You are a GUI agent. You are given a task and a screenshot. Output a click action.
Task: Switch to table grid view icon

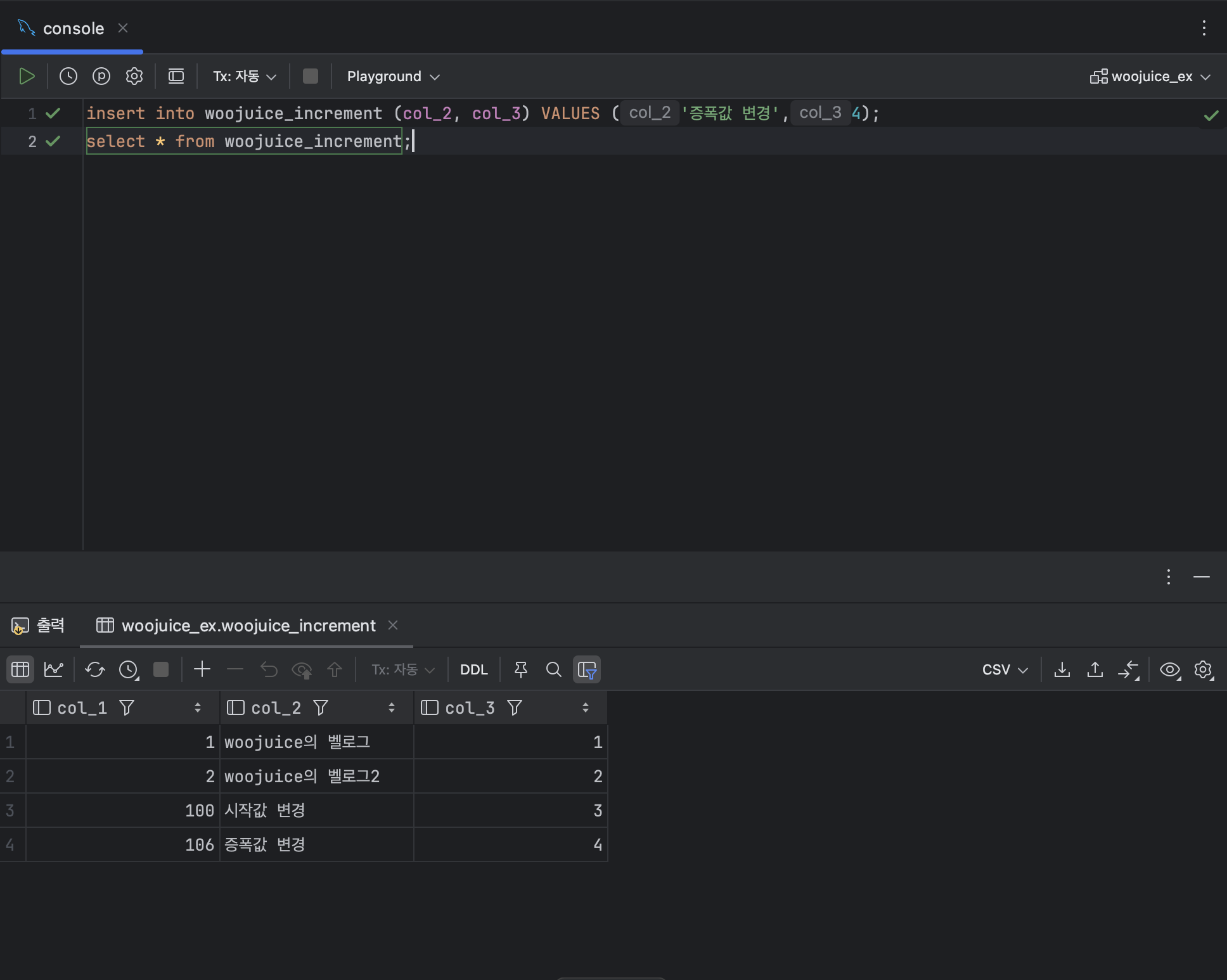coord(20,669)
